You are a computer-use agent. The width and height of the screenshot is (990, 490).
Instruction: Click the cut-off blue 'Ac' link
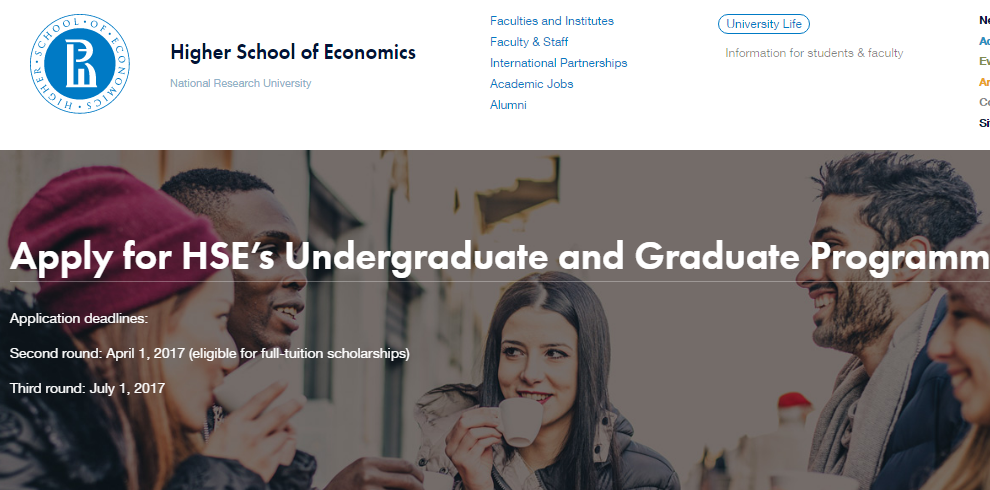[x=984, y=41]
